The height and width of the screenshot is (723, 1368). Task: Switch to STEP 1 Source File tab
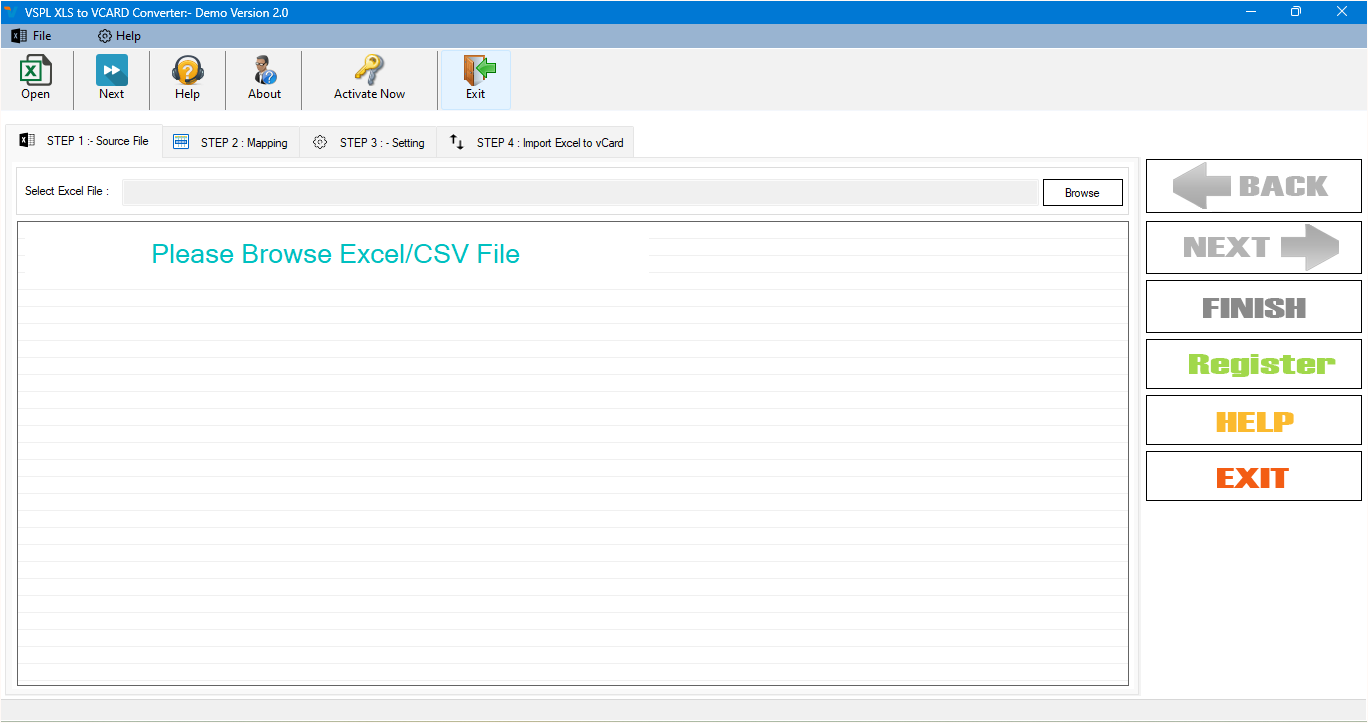click(x=84, y=141)
